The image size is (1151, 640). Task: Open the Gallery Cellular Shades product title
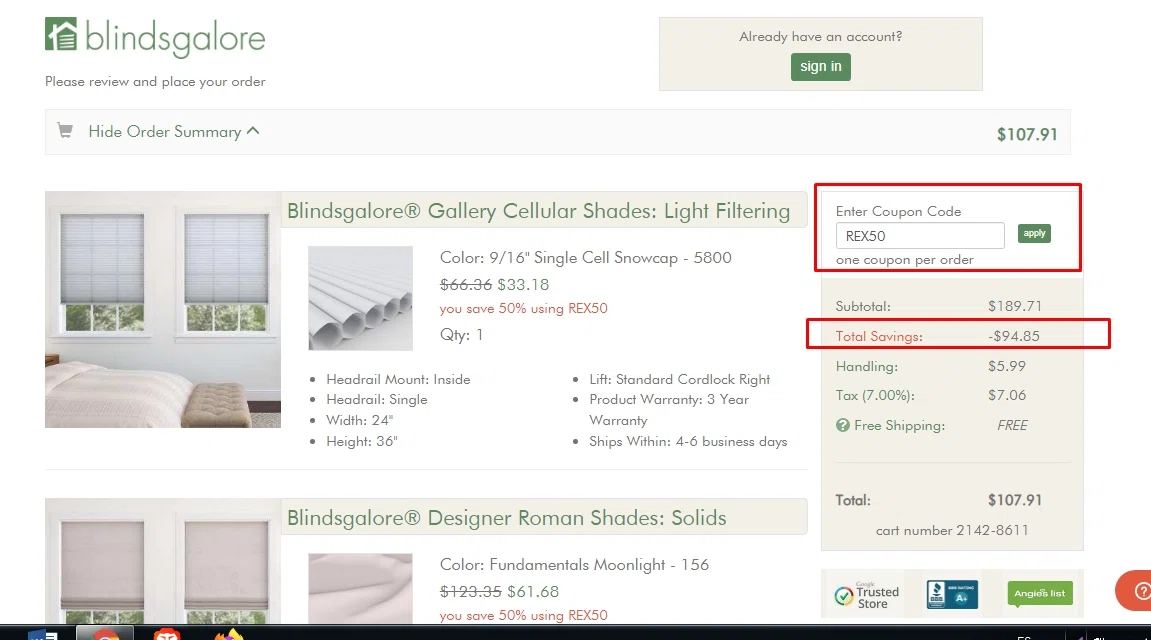tap(538, 211)
